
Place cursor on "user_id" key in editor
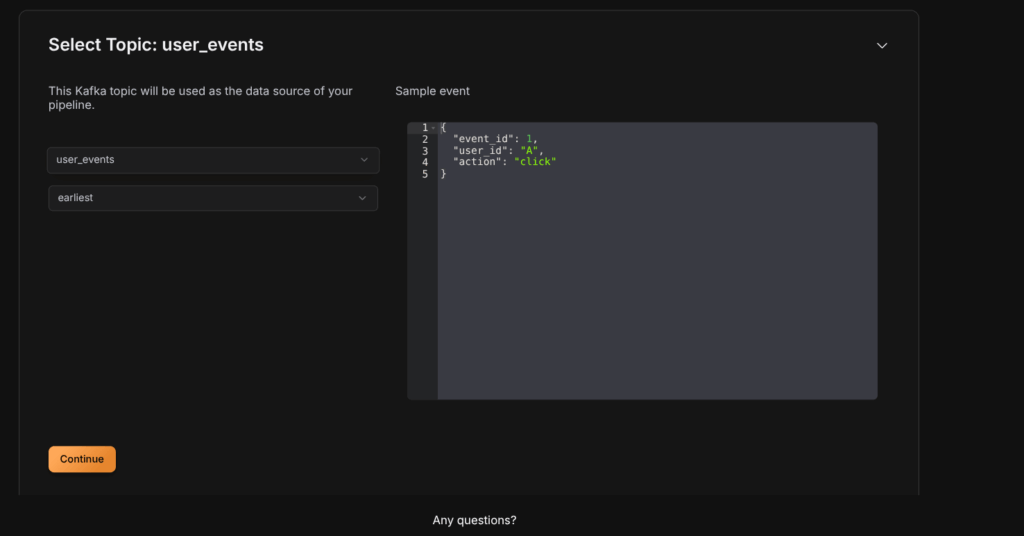point(479,151)
